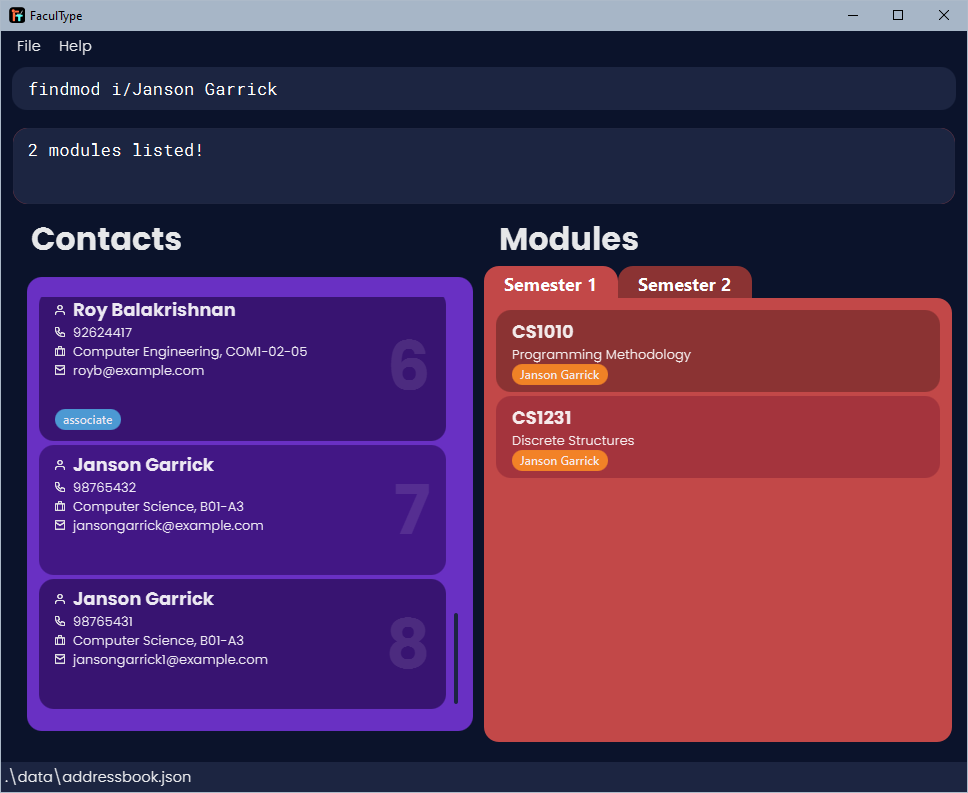The width and height of the screenshot is (968, 793).
Task: Click the FaculType app icon in title bar
Action: click(x=17, y=15)
